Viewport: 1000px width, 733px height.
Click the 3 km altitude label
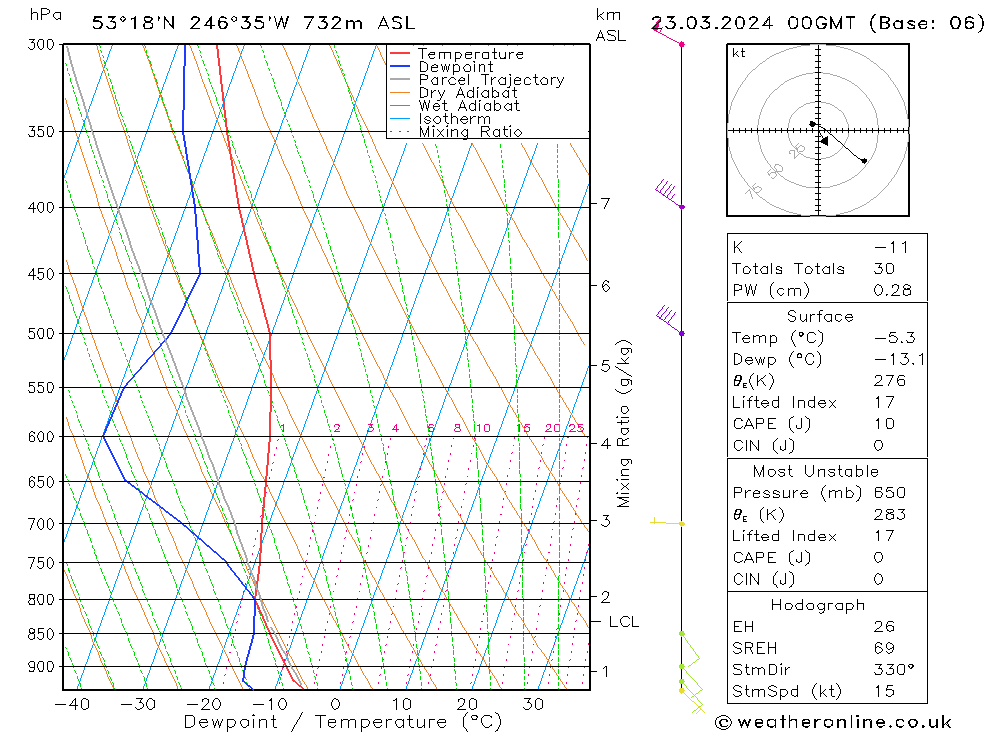pos(605,521)
